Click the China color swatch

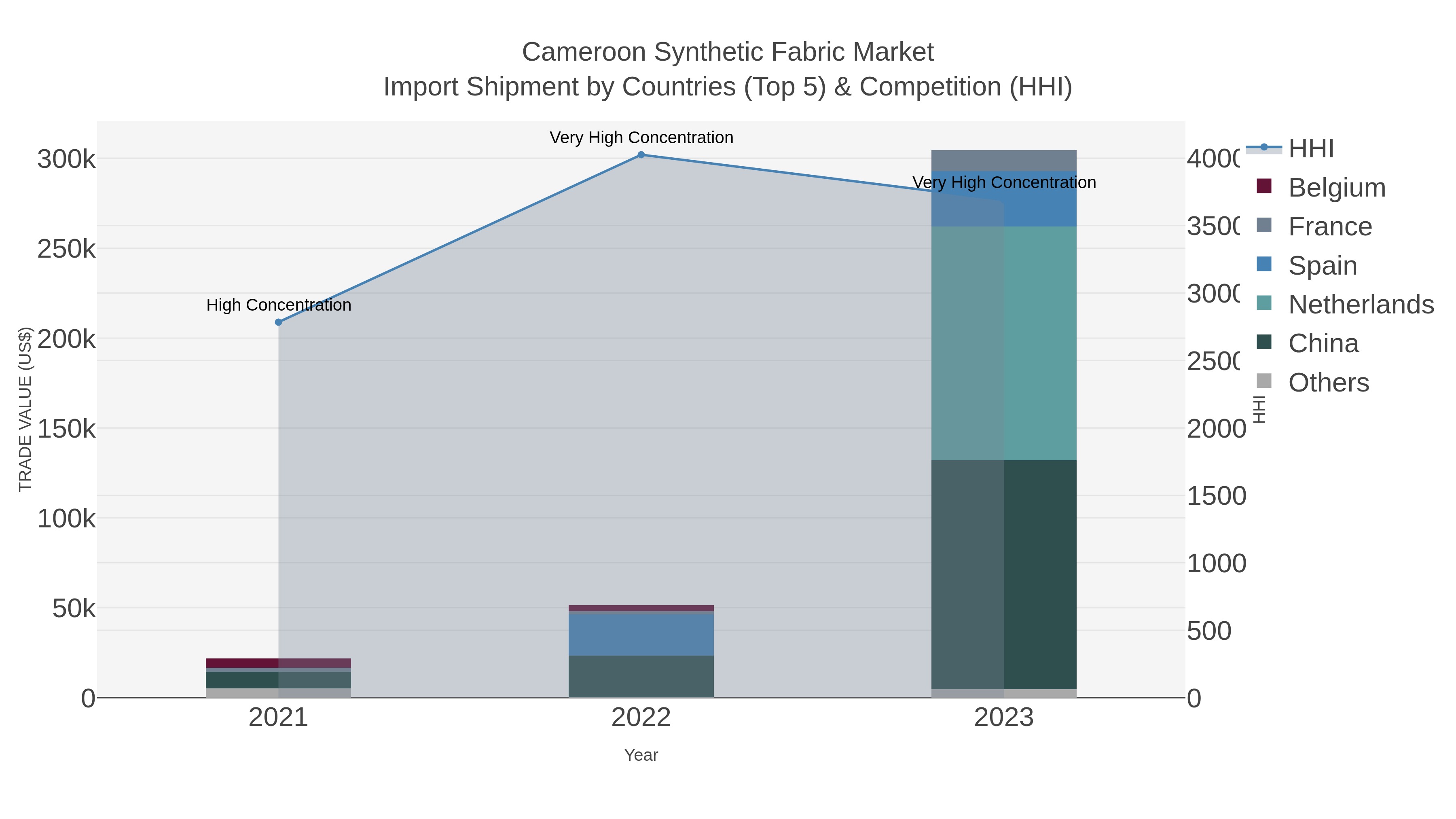(x=1264, y=342)
